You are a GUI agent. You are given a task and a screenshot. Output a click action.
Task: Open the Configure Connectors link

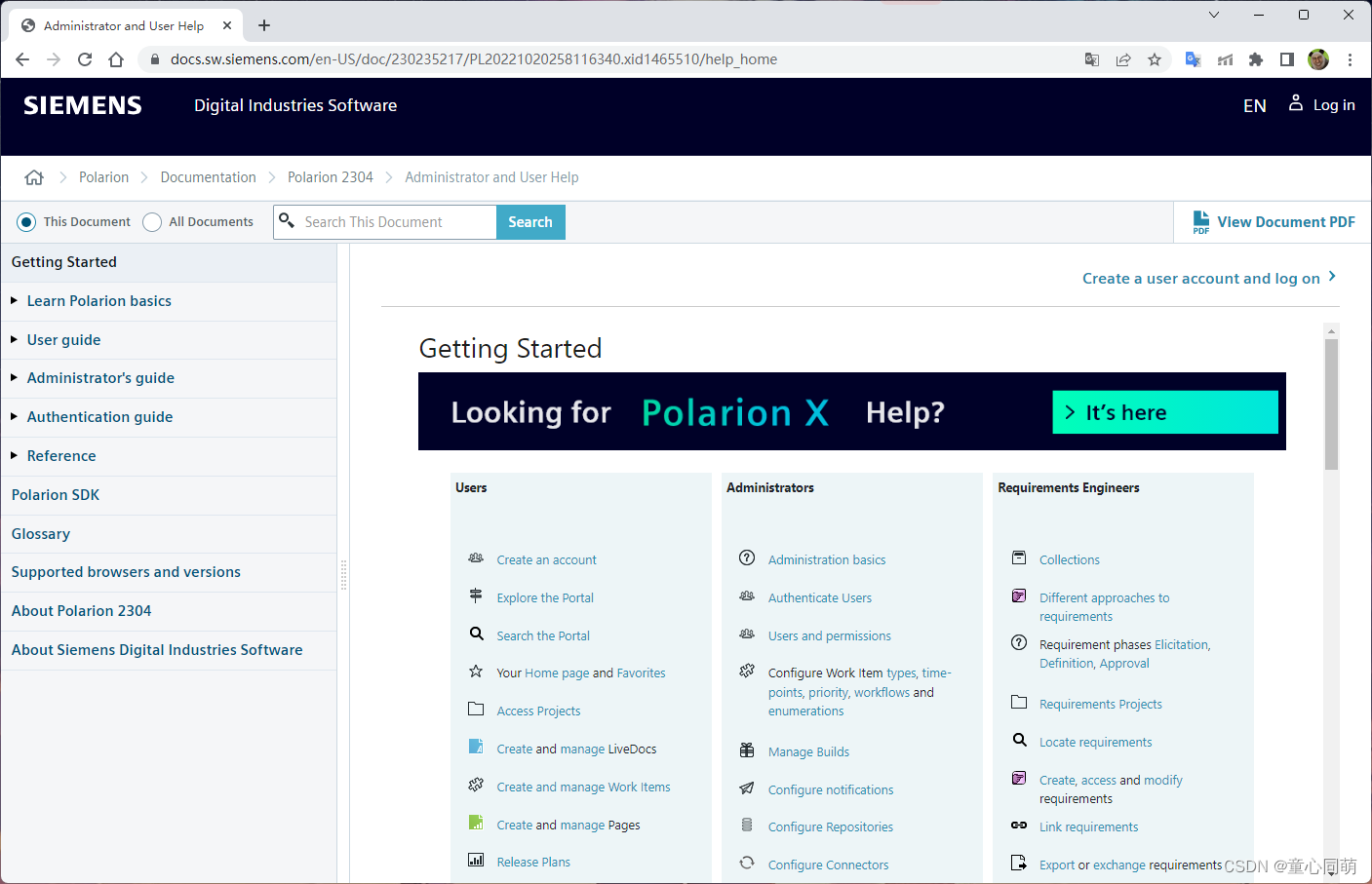[x=829, y=865]
